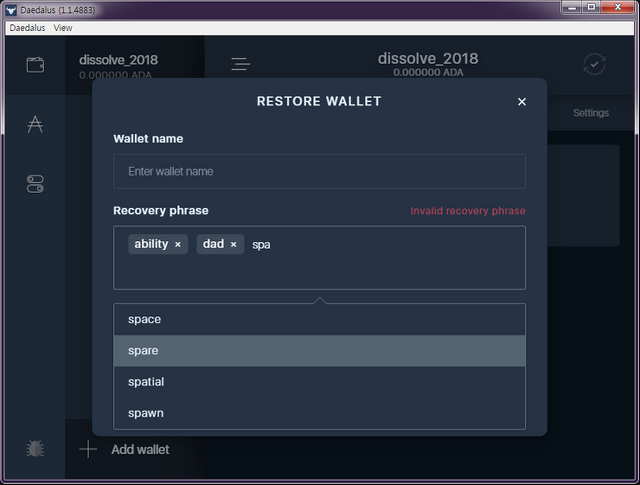Viewport: 640px width, 485px height.
Task: Select 'spatial' from the suggestions
Action: click(319, 382)
